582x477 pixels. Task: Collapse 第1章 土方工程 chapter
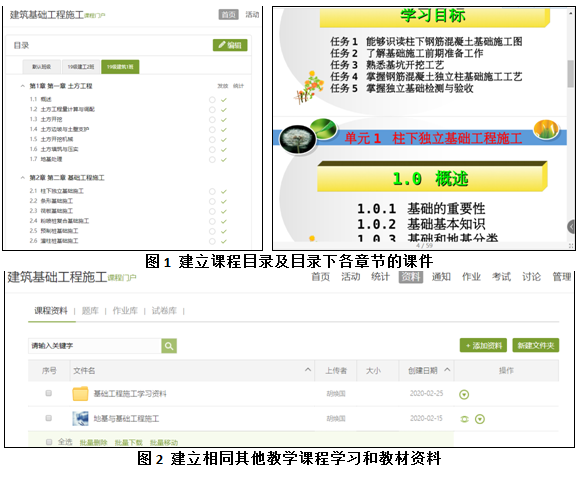click(23, 86)
